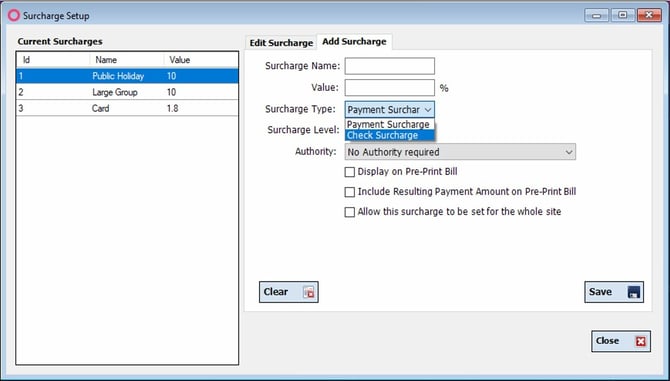Select the Card surcharge row
This screenshot has width=670, height=381.
point(127,108)
